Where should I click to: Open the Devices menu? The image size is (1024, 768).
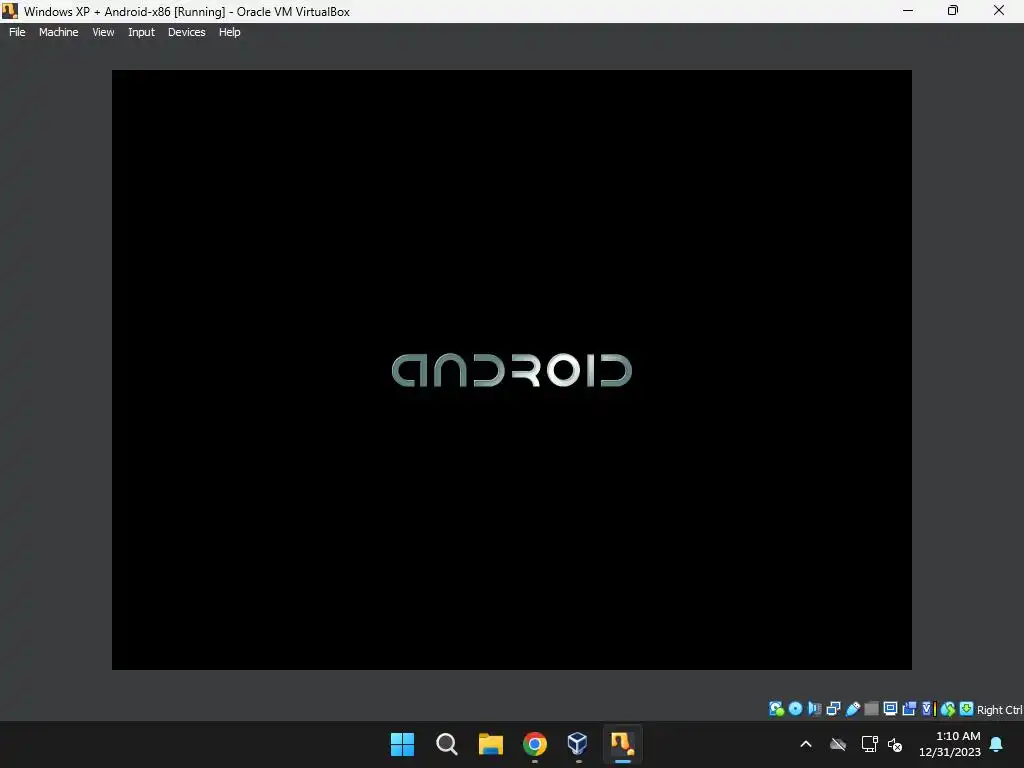pyautogui.click(x=186, y=32)
